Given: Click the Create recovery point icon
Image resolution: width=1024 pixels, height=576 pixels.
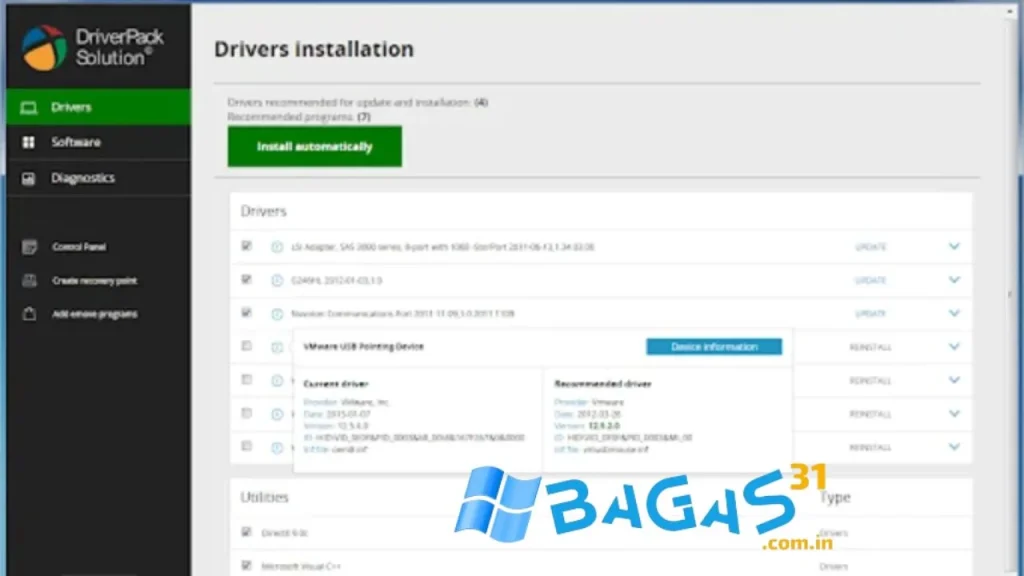Looking at the screenshot, I should coord(29,281).
